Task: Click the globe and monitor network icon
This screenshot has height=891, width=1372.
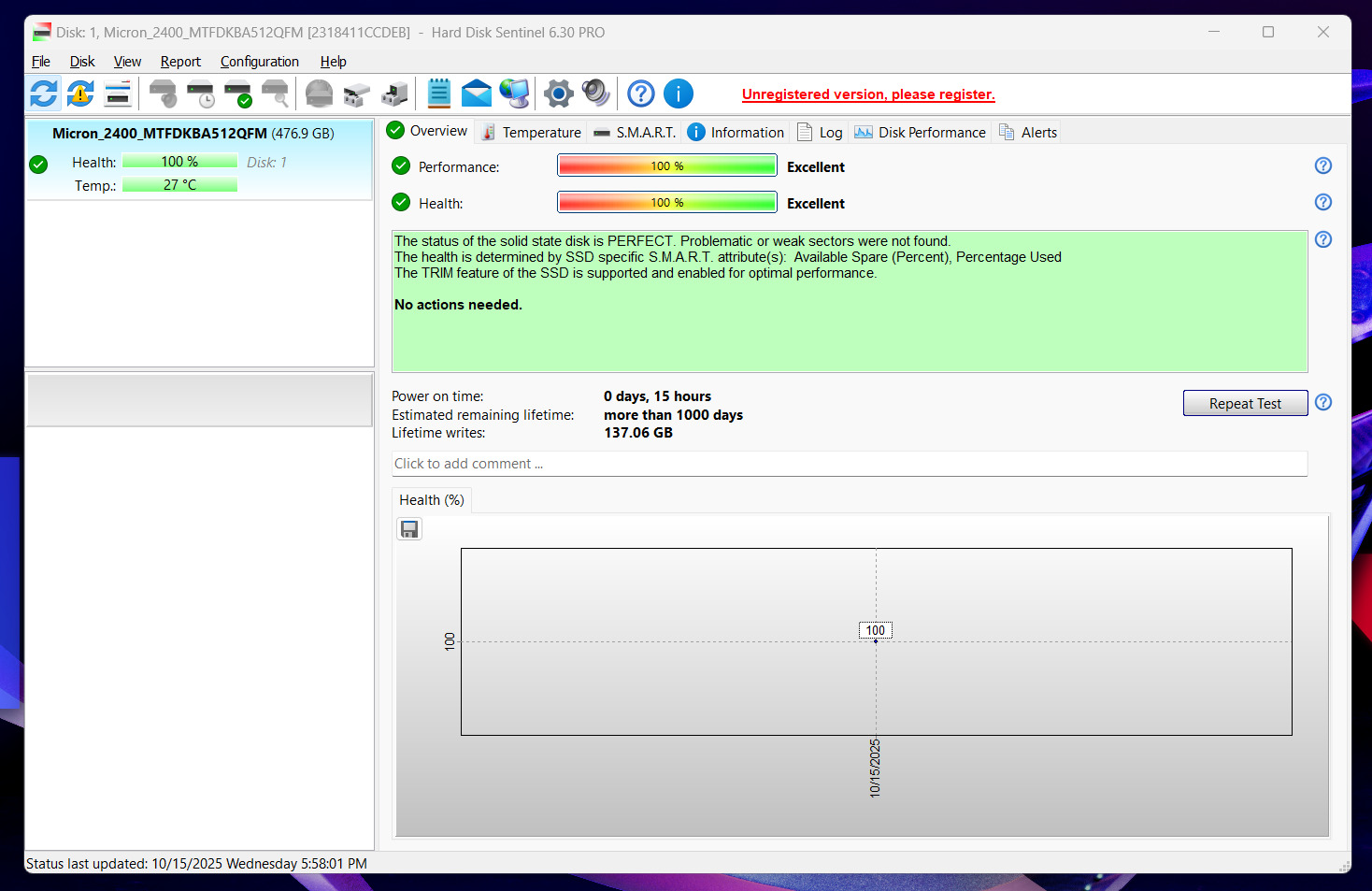Action: [514, 93]
